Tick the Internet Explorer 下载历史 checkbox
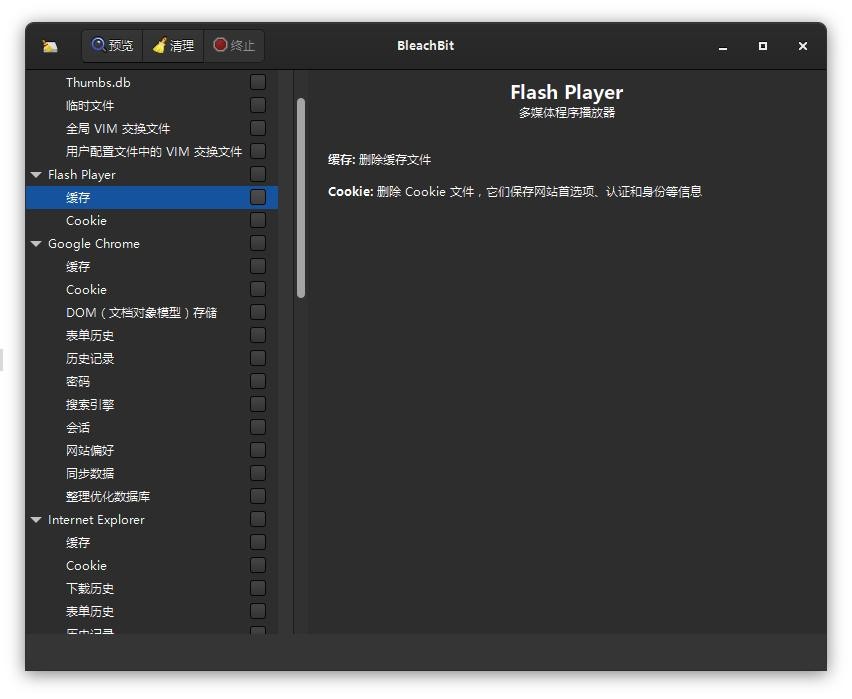The image size is (852, 699). (x=258, y=589)
